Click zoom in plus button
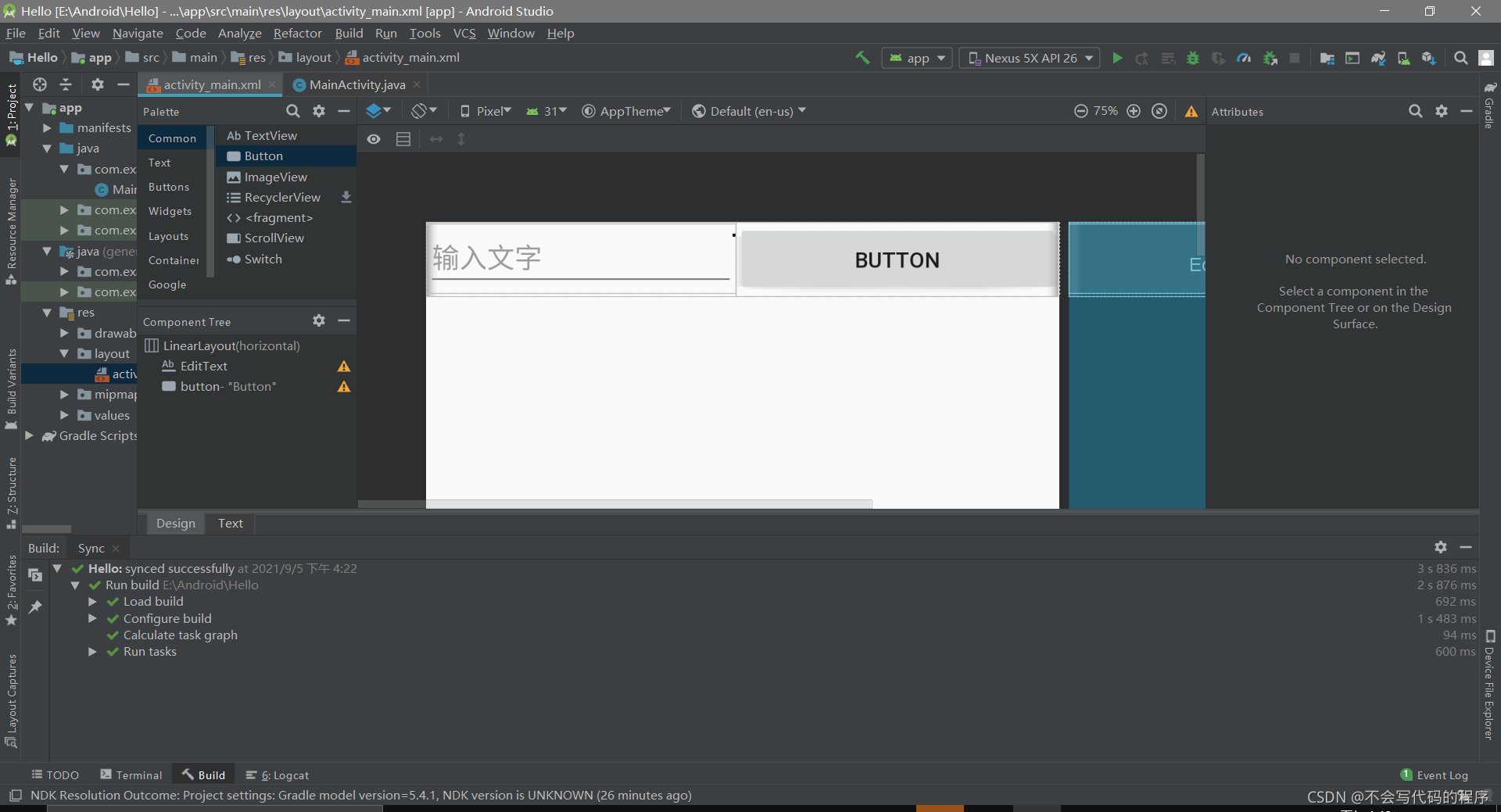 tap(1134, 111)
